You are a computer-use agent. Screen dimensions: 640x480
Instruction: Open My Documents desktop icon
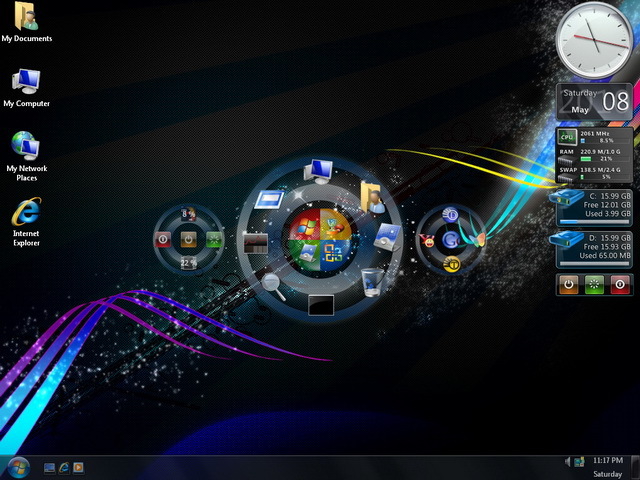[x=27, y=22]
